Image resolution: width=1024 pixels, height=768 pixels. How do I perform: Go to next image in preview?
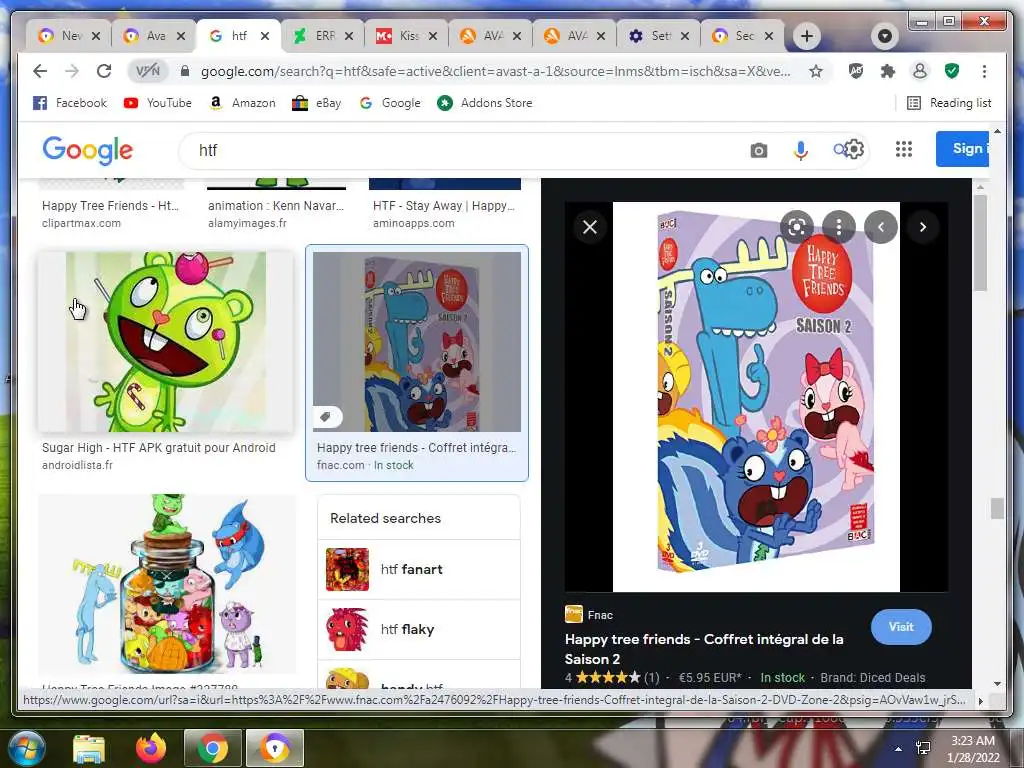[923, 227]
